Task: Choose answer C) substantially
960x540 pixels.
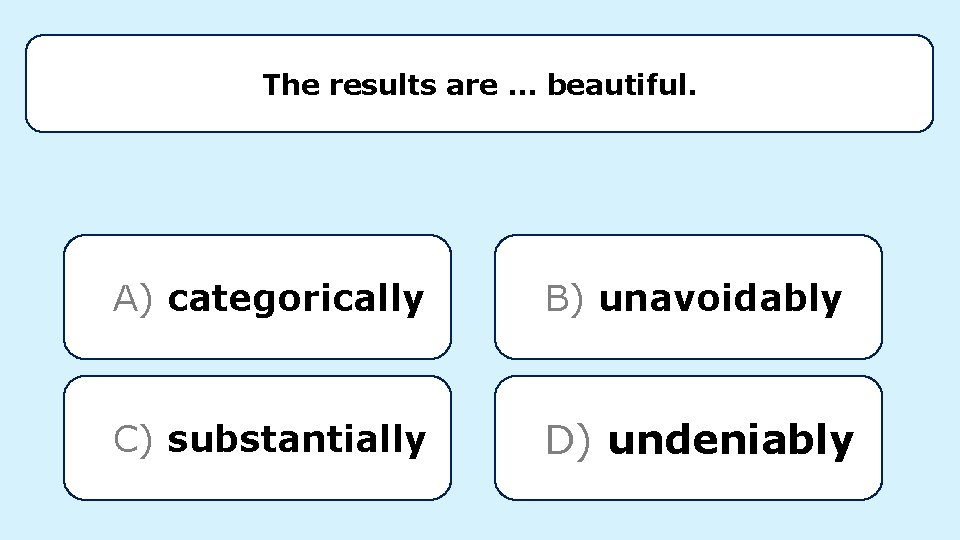Action: pos(257,438)
